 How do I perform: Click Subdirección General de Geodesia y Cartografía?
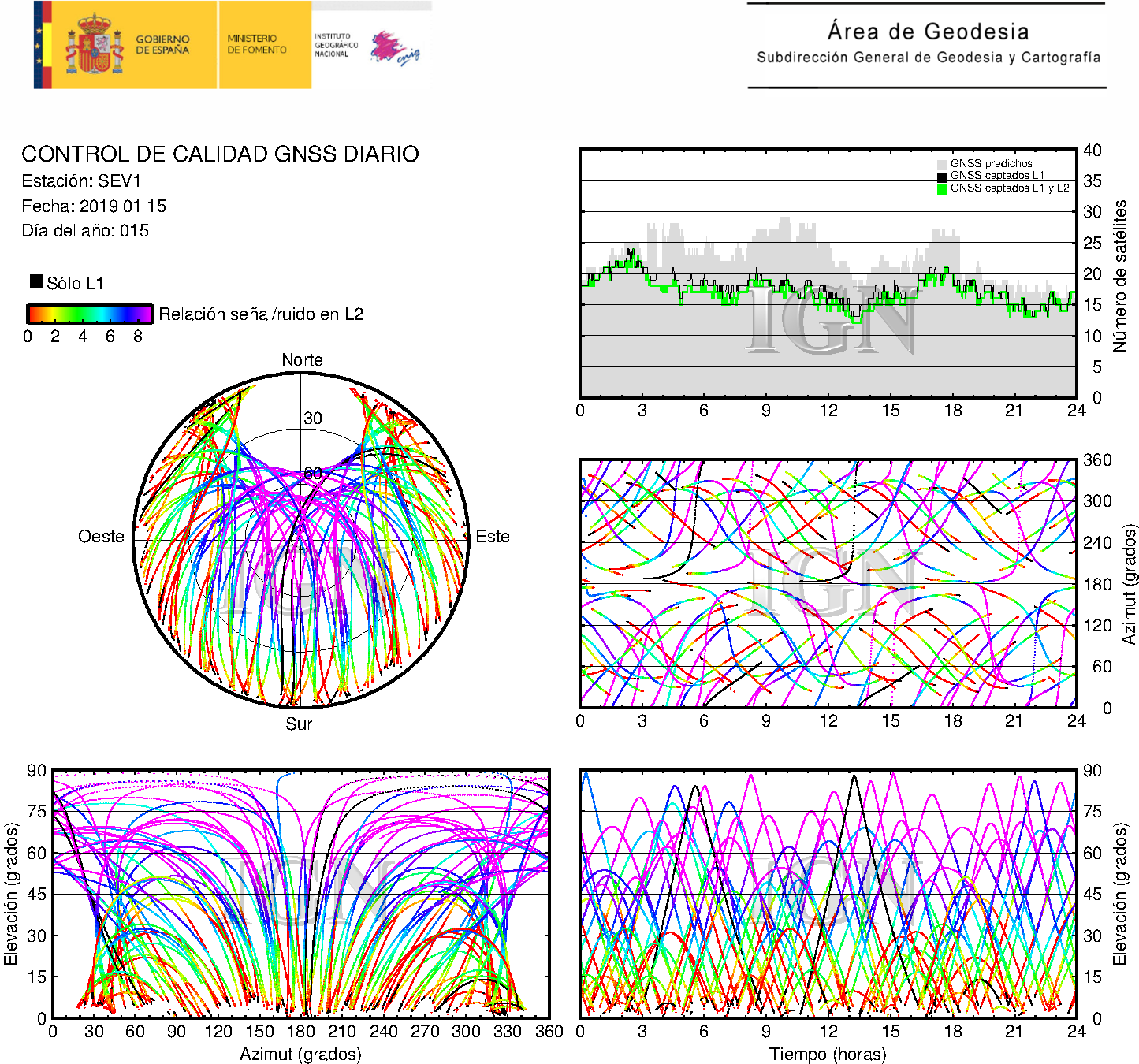[x=928, y=58]
